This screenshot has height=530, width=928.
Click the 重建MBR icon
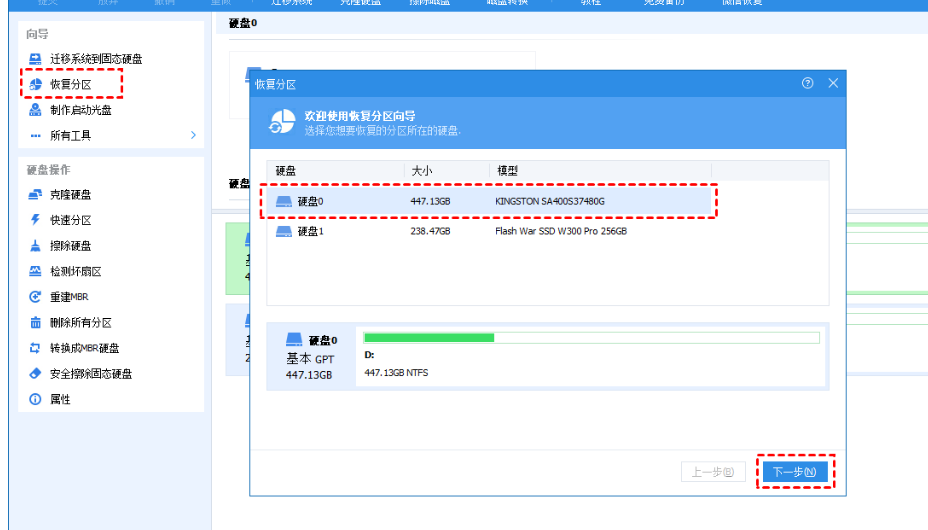(x=36, y=297)
